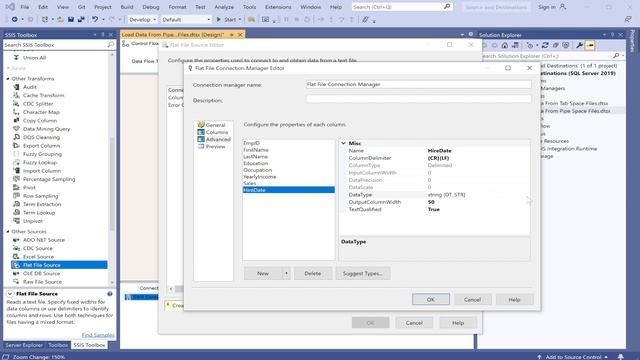This screenshot has height=360, width=640.
Task: Open the Debug menu
Action: (151, 7)
